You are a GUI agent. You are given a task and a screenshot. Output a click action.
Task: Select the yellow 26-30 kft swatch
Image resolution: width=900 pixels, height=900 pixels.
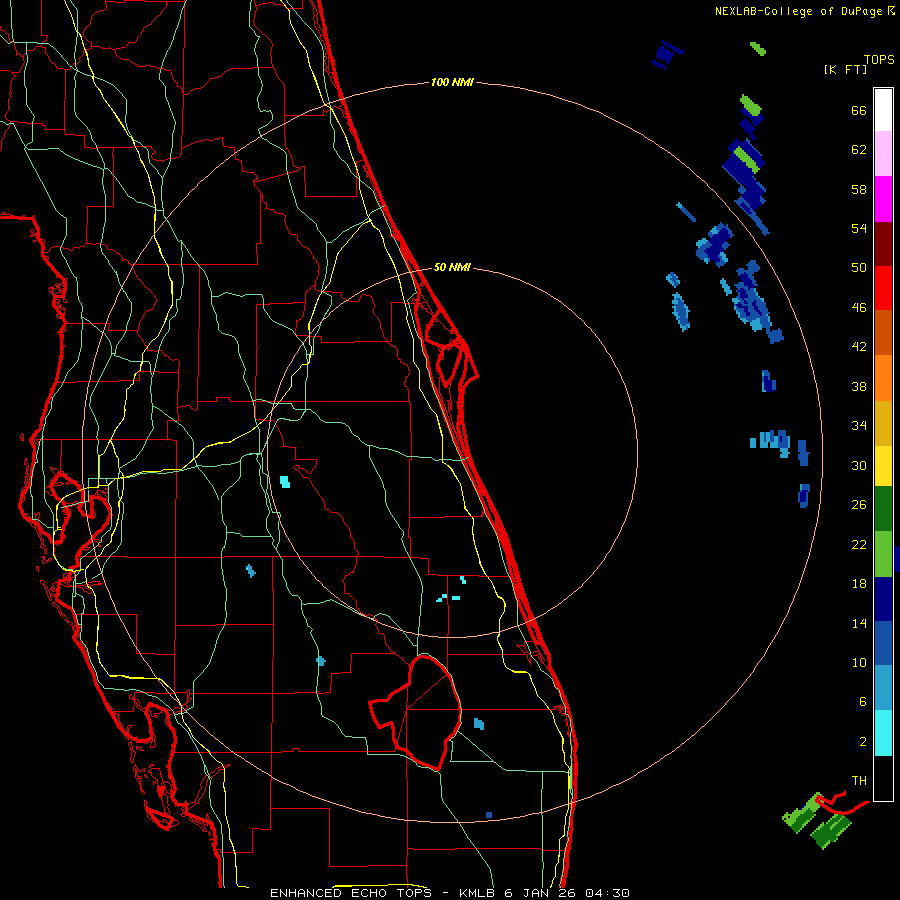pyautogui.click(x=883, y=466)
